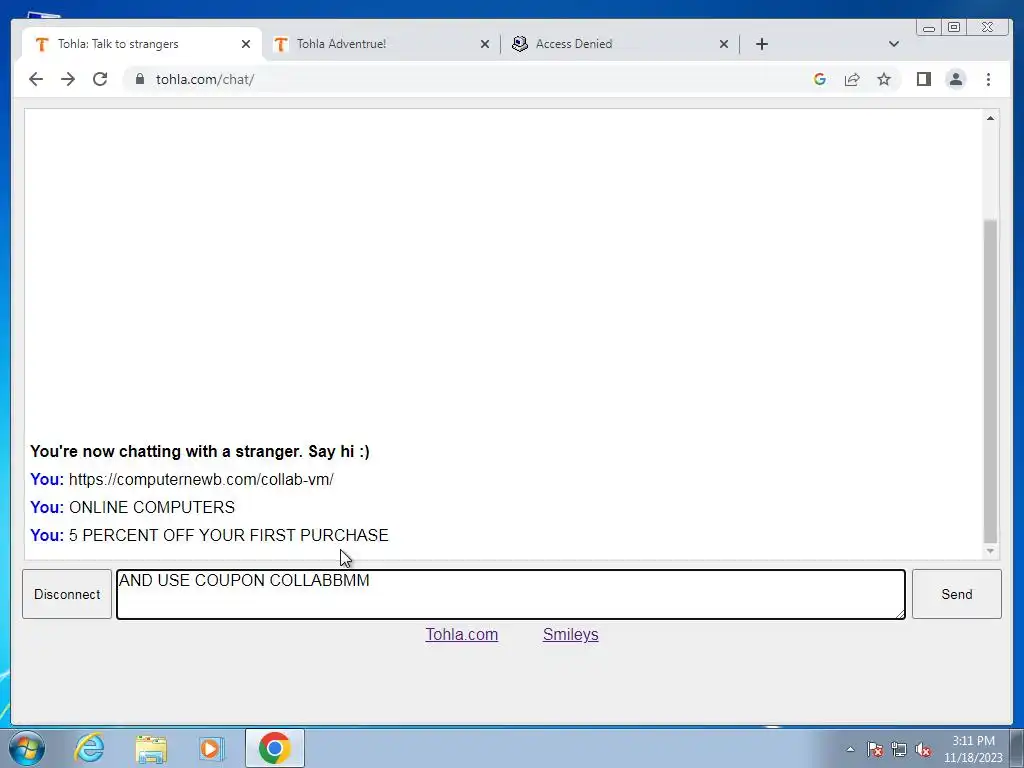Click the forward navigation arrow
Screen dimensions: 1024x768
[68, 79]
